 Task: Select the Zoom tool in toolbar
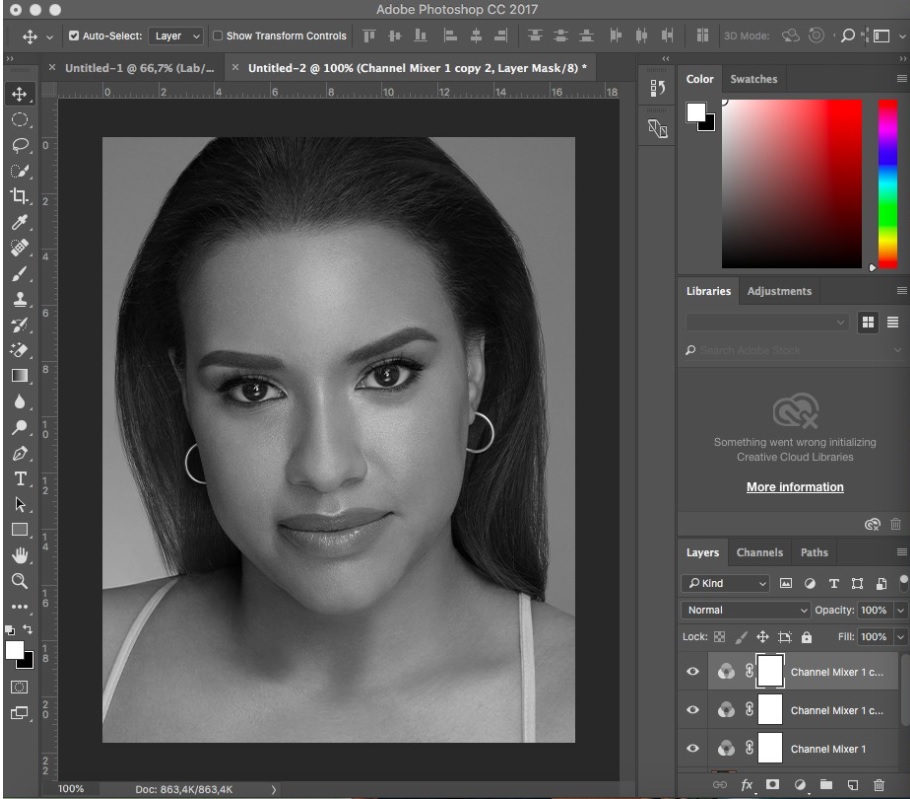click(x=19, y=581)
